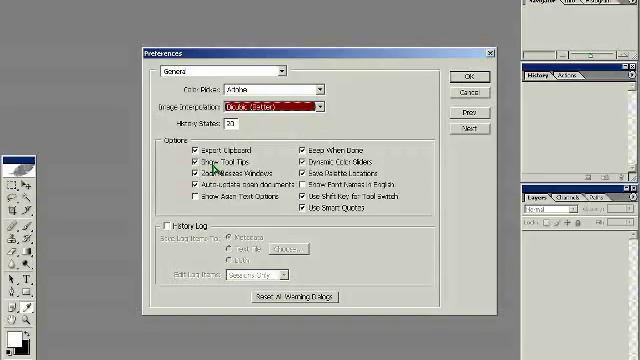Viewport: 640px width, 360px height.
Task: Select the Dodge tool
Action: 26,264
